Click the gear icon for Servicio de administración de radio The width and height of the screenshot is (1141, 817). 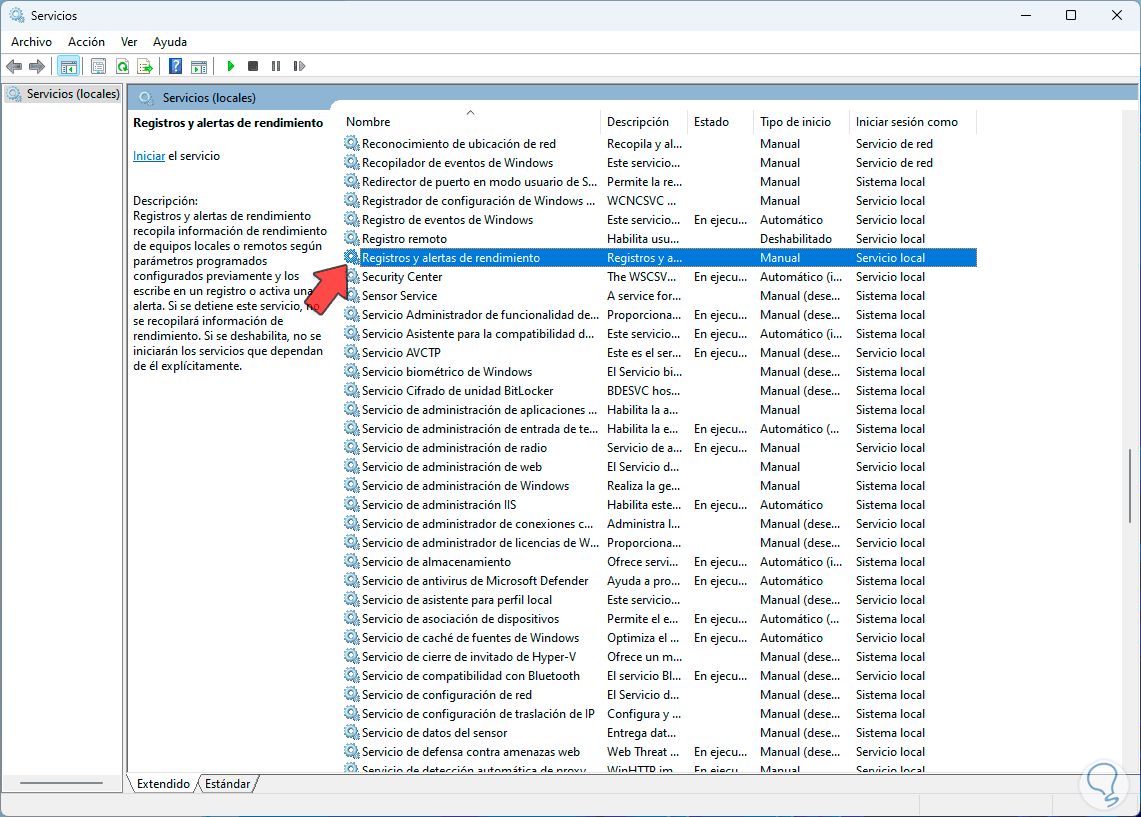(x=351, y=447)
